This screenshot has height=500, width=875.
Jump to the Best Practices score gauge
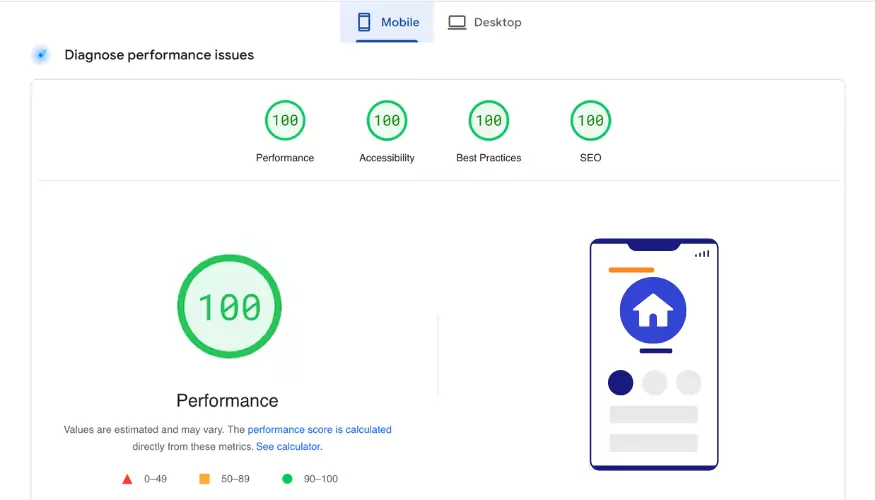click(489, 121)
